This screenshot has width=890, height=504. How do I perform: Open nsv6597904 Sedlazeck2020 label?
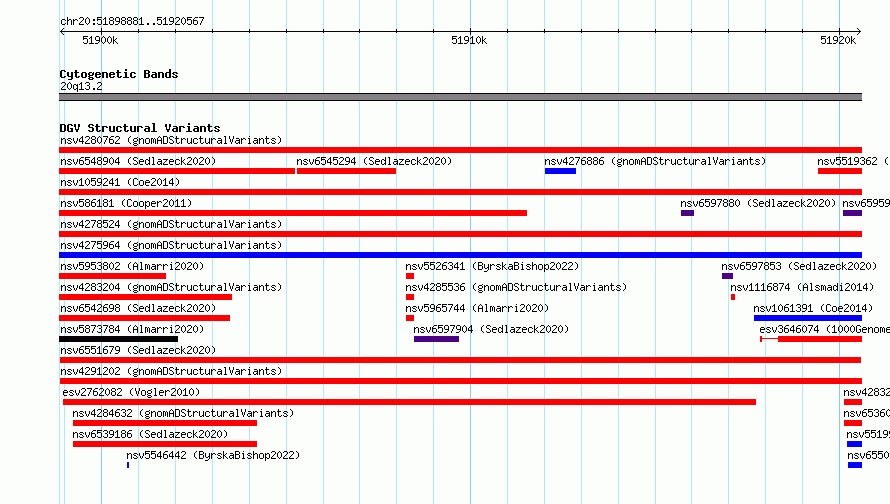491,329
